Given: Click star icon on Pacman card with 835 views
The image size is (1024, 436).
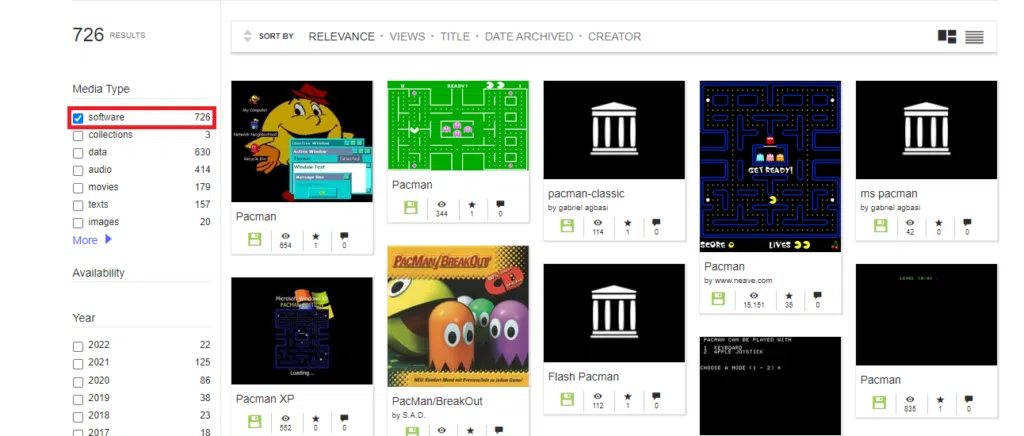Looking at the screenshot, I should click(x=940, y=399).
